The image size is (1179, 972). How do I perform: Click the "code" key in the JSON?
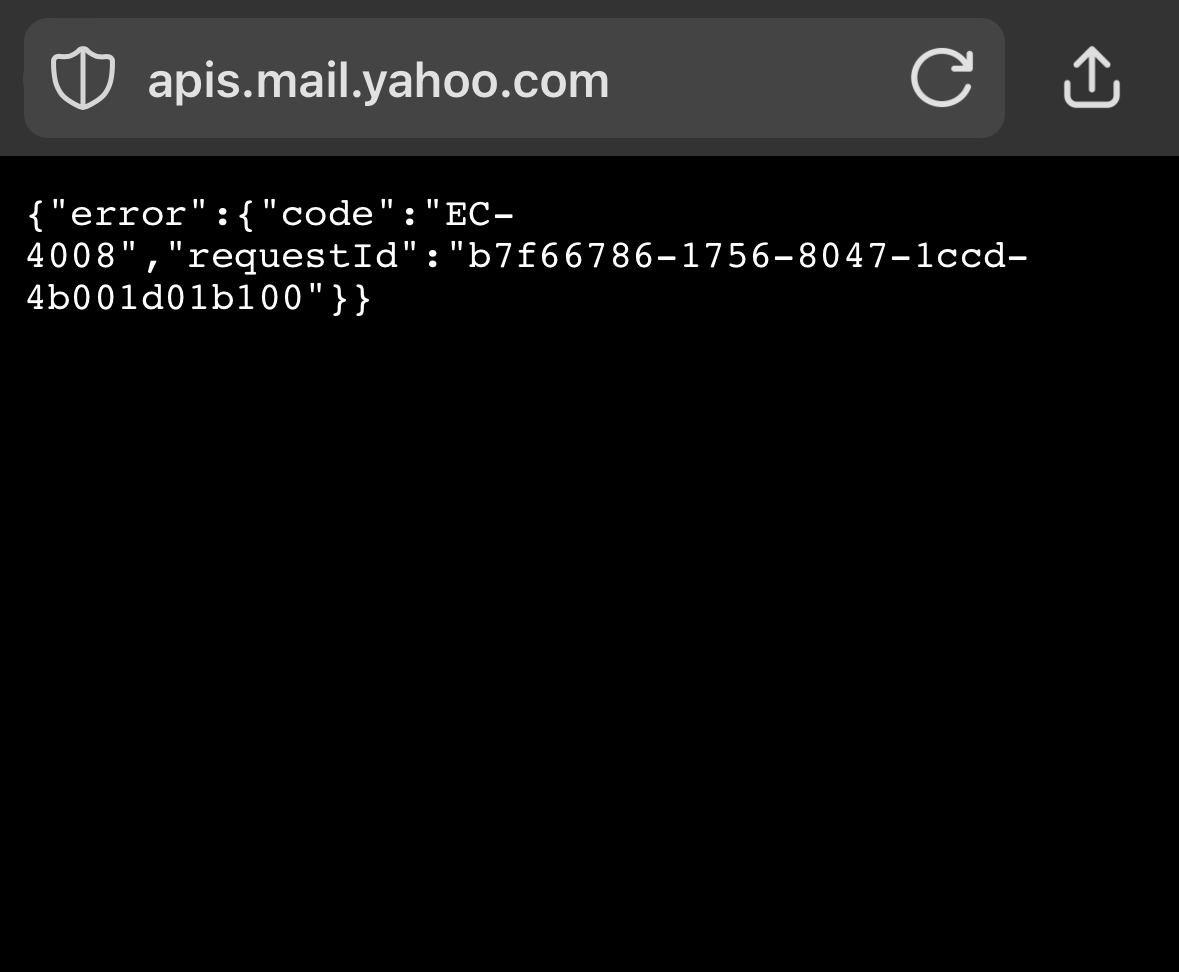tap(327, 215)
